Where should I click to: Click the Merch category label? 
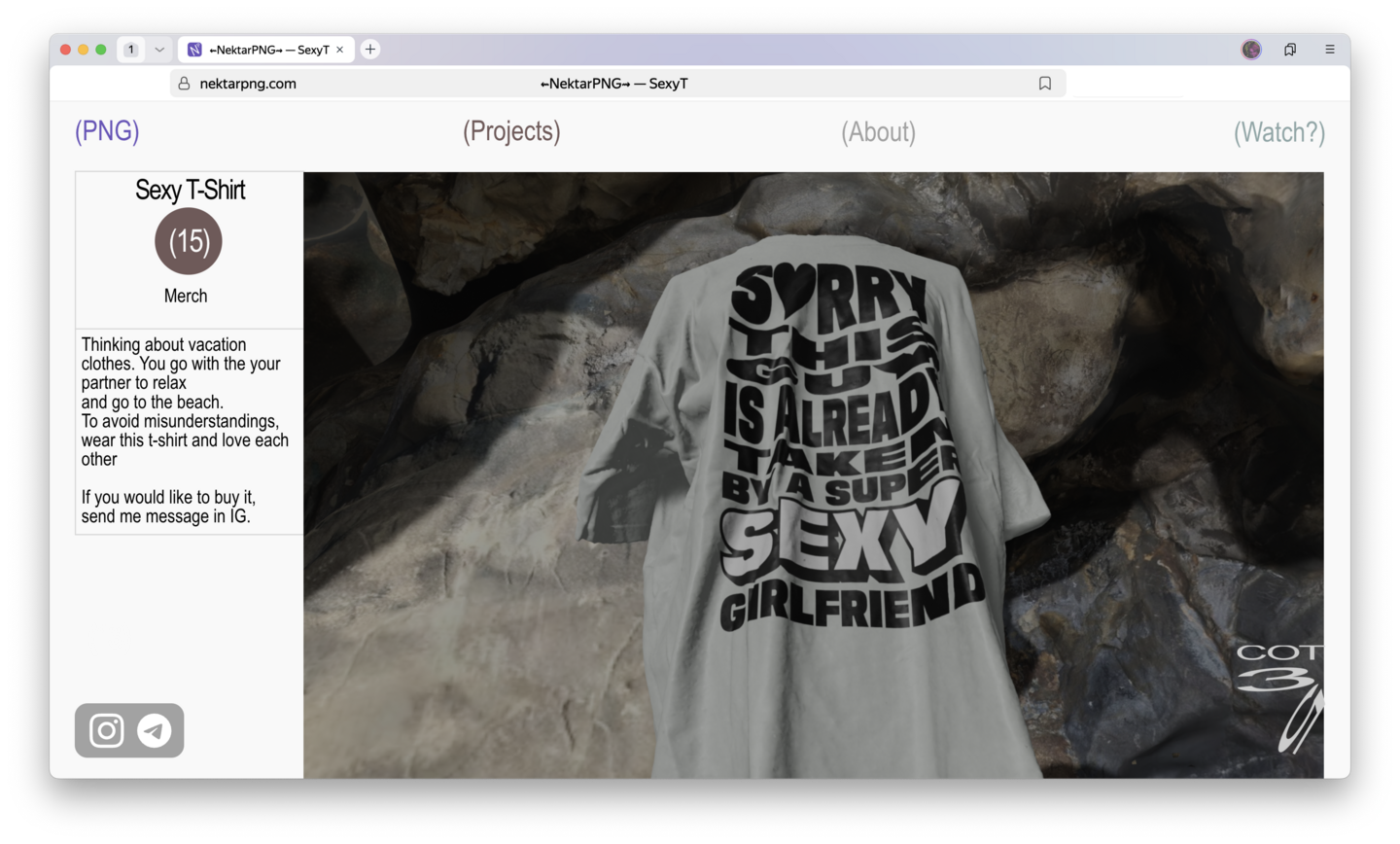[x=186, y=296]
